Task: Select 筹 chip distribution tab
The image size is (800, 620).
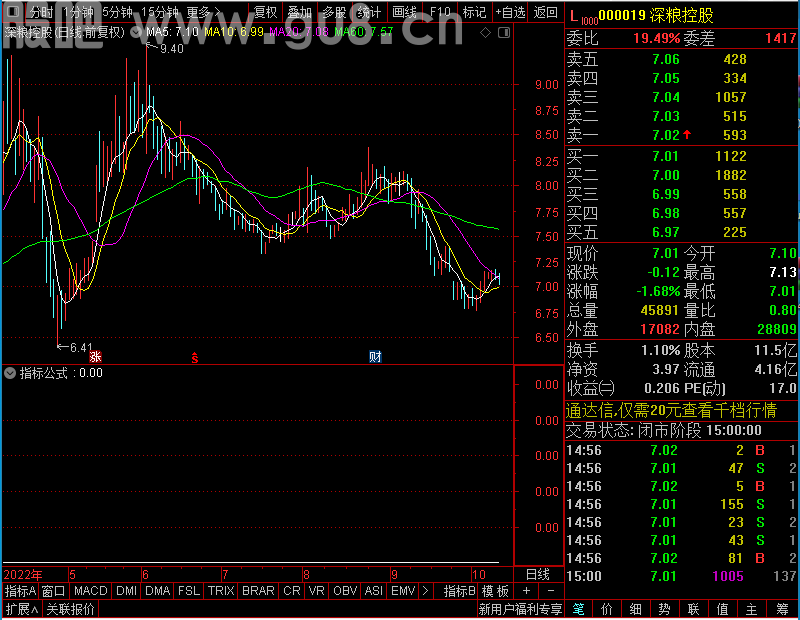Action: (782, 609)
